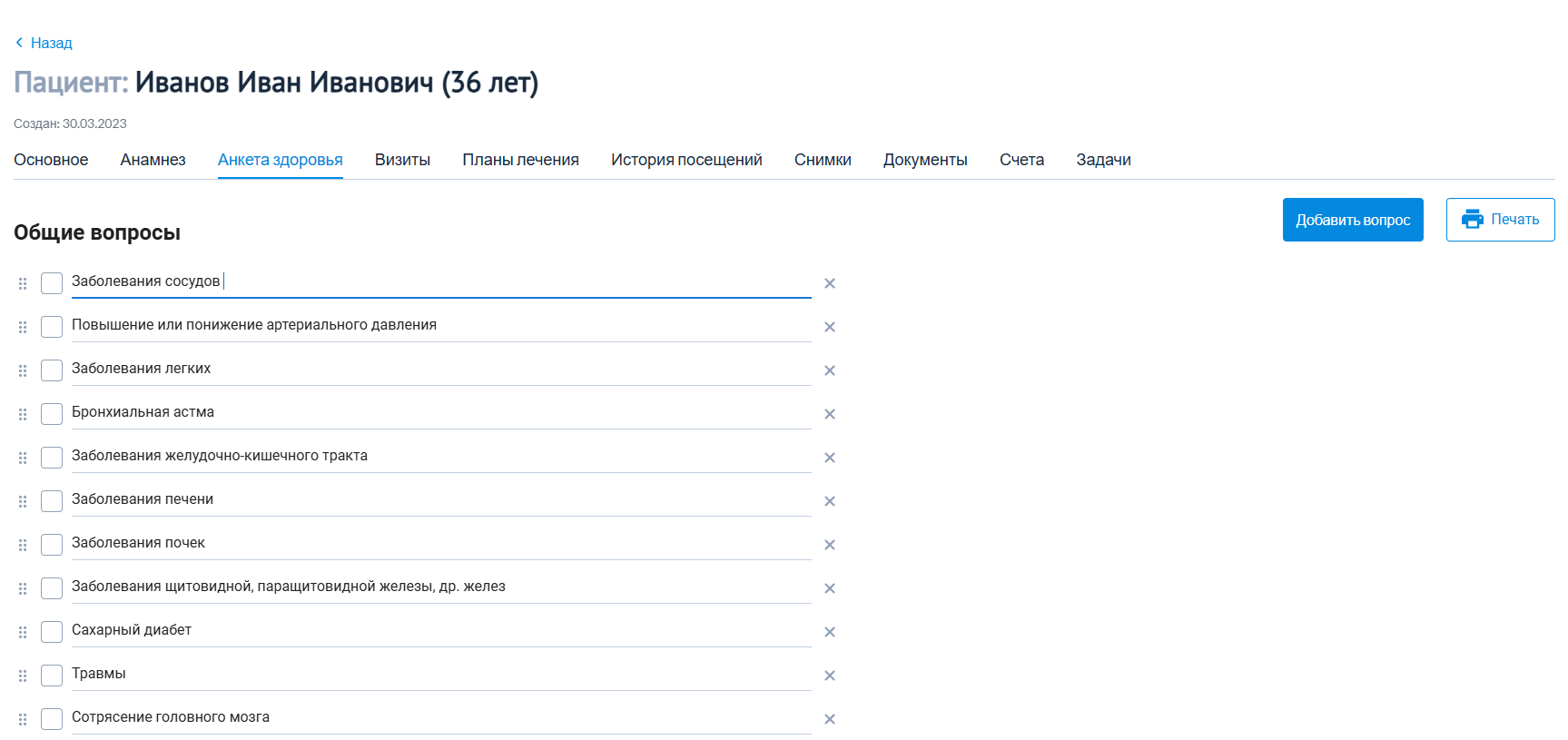This screenshot has height=740, width=1568.
Task: Go back via the 'Назад' link
Action: 44,43
